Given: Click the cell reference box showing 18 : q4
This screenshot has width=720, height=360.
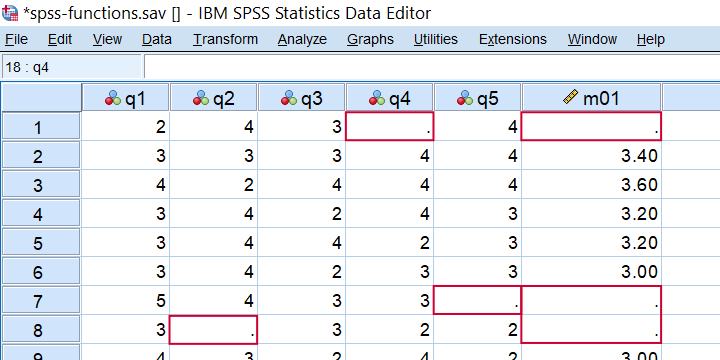Looking at the screenshot, I should pyautogui.click(x=72, y=67).
